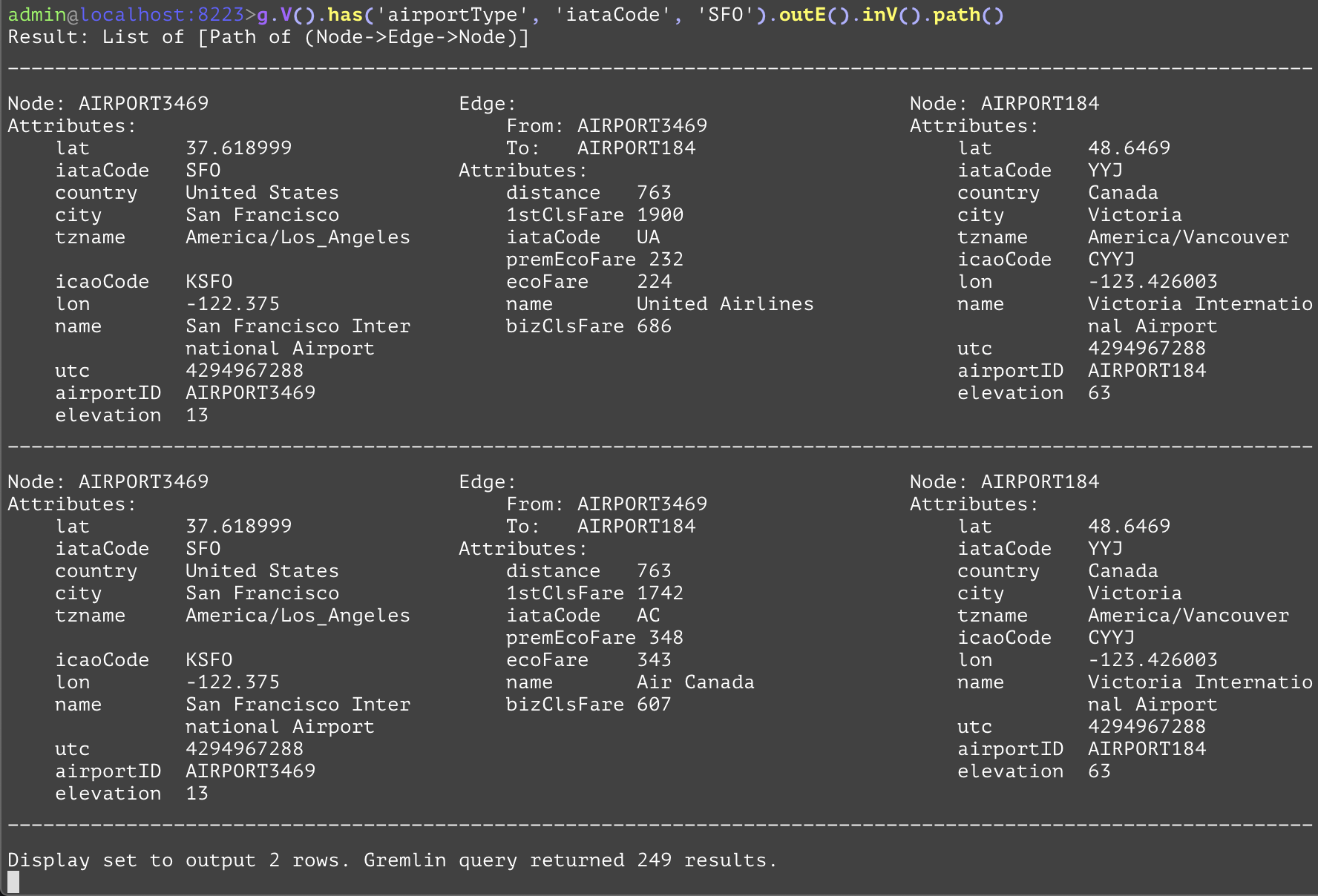Click the edge iataCode value AC
1318x896 pixels.
coord(648,616)
